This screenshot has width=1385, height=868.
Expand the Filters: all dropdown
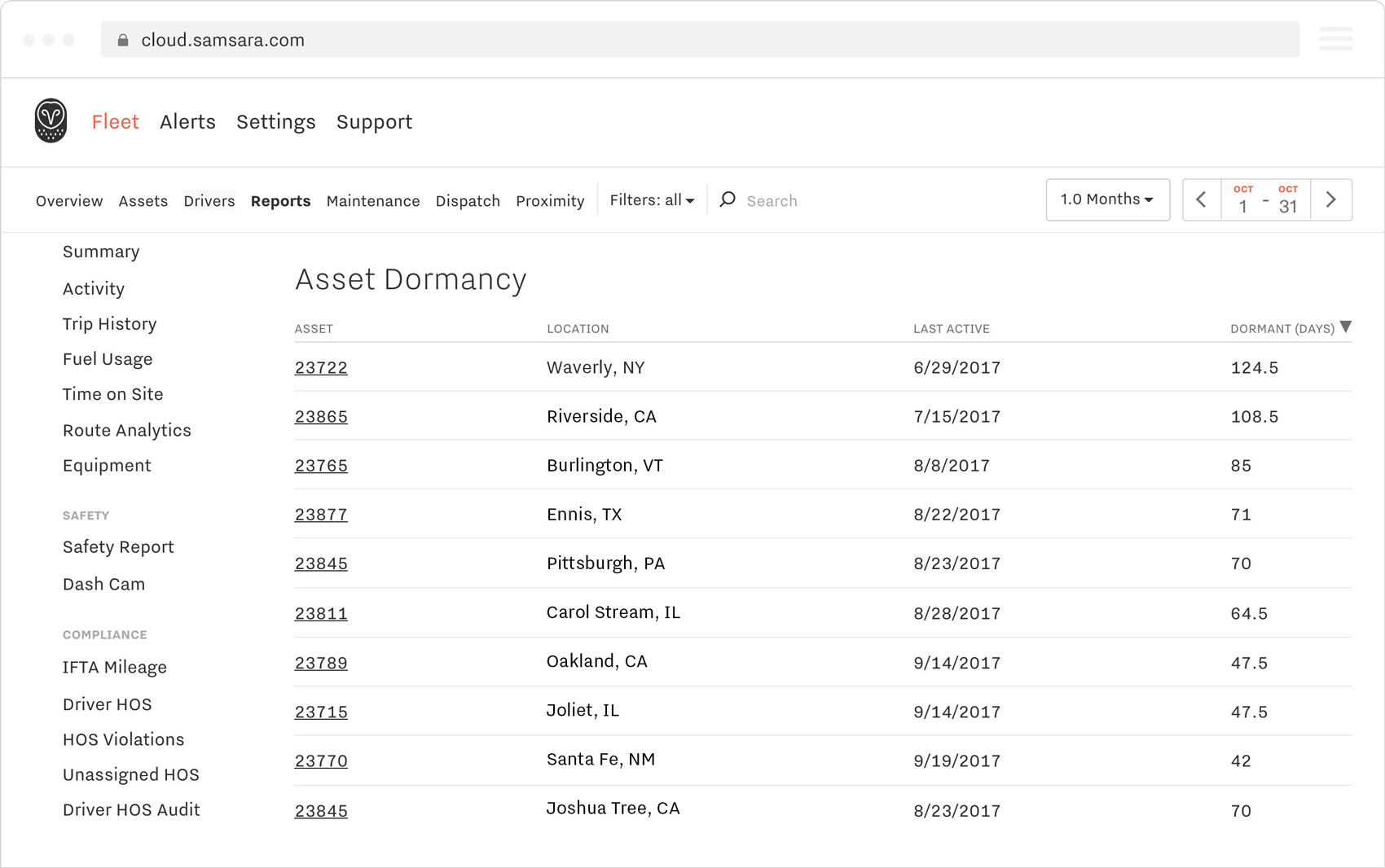coord(652,200)
